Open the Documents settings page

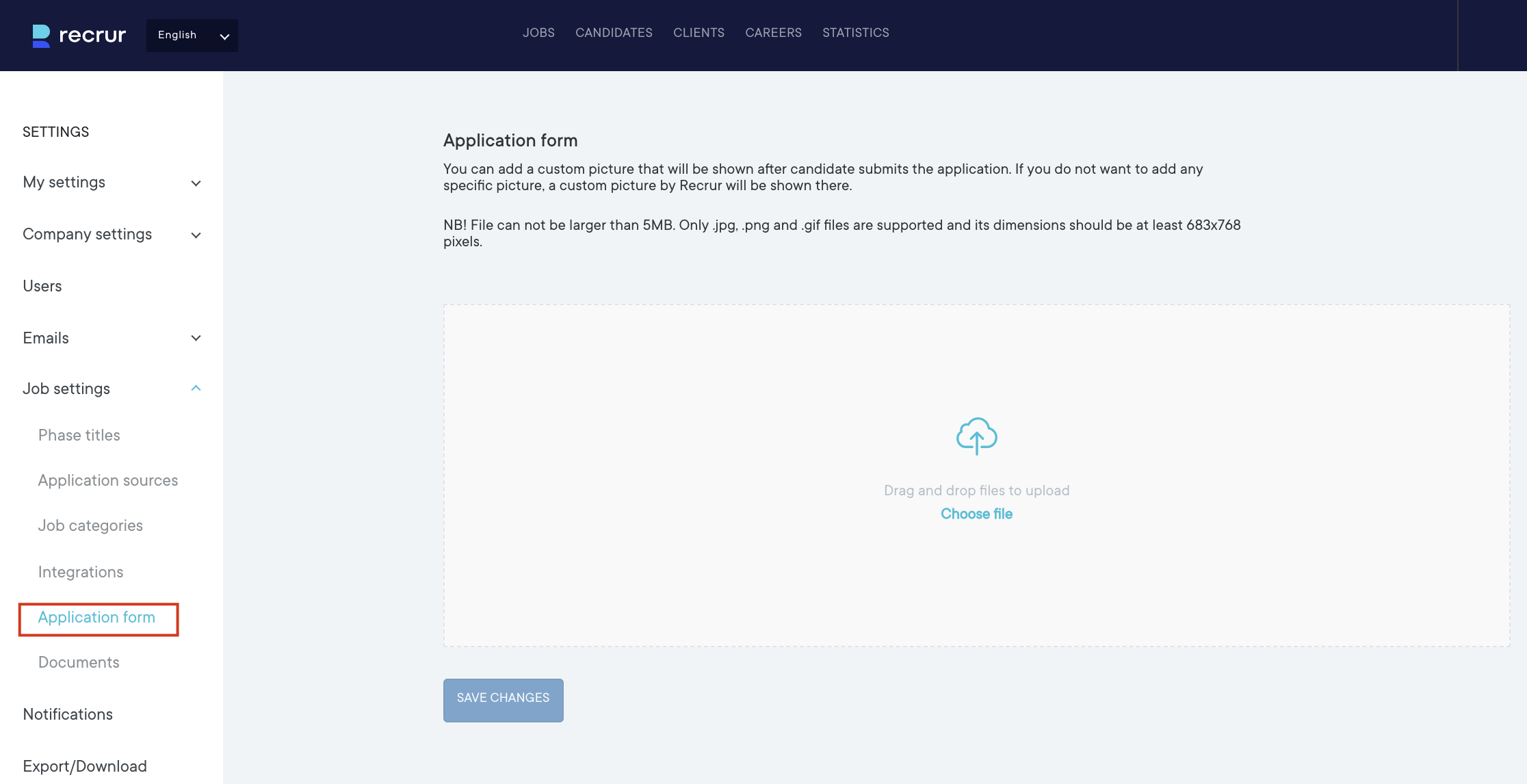79,662
